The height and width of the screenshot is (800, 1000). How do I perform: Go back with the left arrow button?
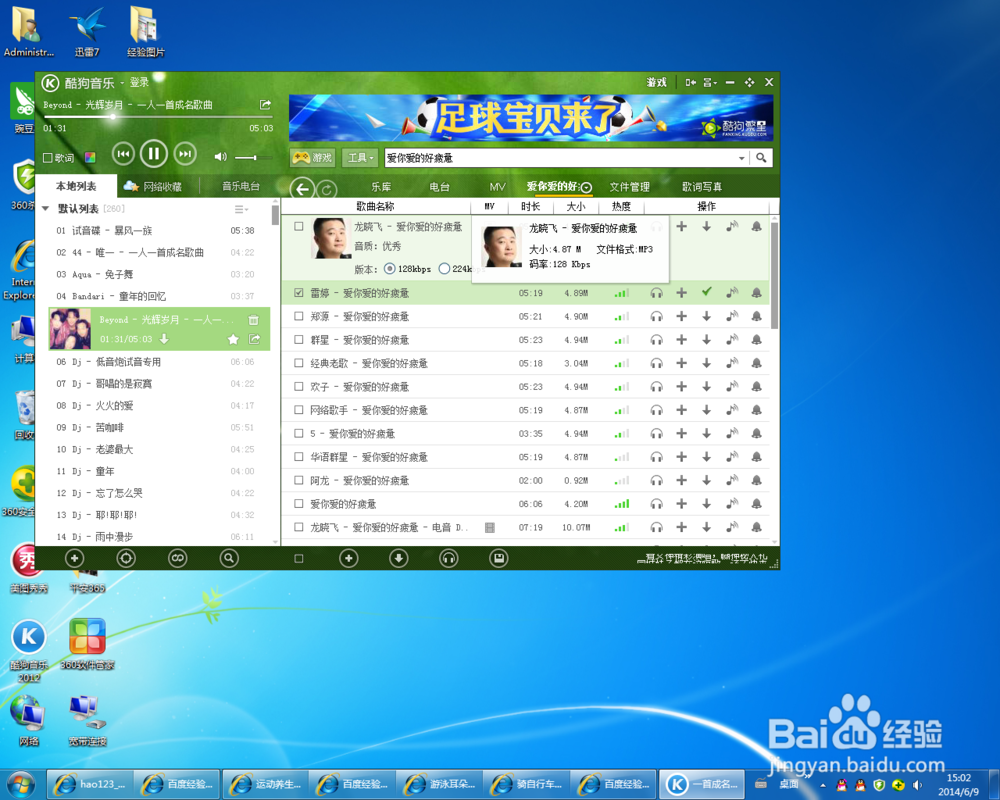click(x=302, y=189)
